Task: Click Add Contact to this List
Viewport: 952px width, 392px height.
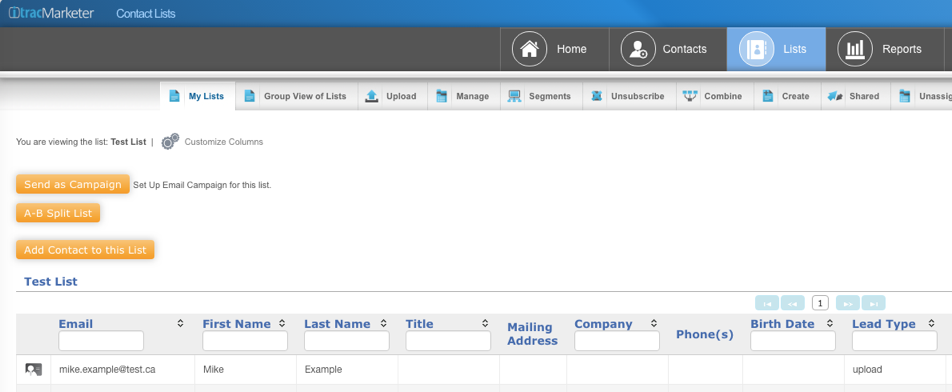Action: (x=86, y=249)
